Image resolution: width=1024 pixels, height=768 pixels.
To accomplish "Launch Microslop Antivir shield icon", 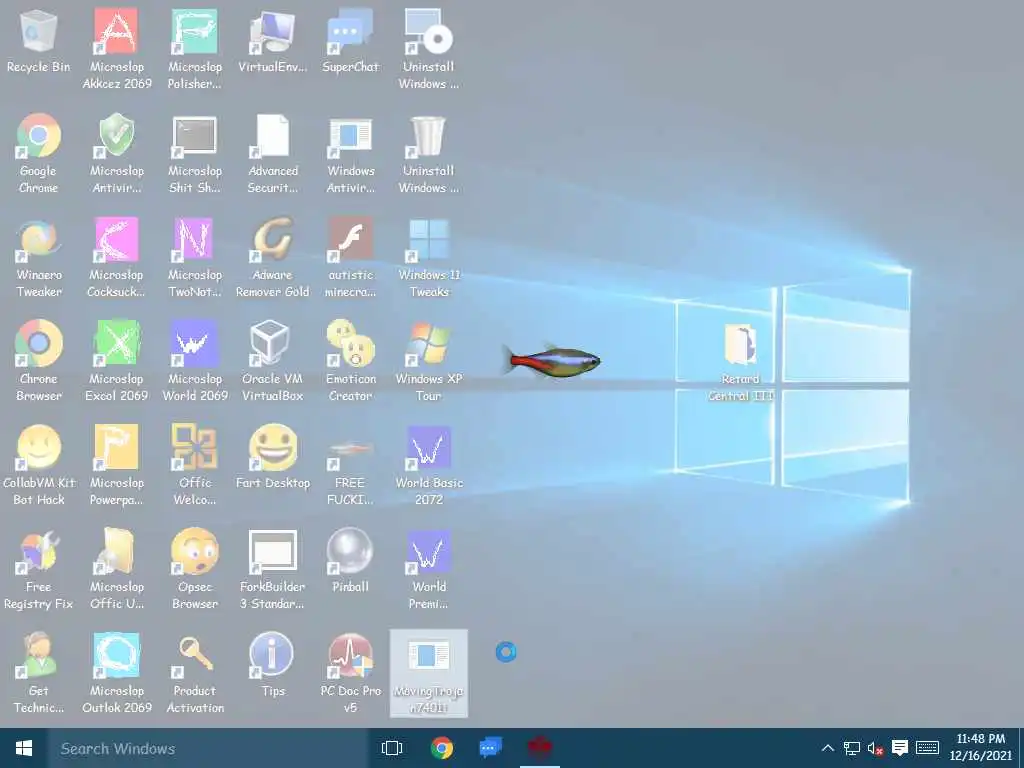I will [117, 153].
